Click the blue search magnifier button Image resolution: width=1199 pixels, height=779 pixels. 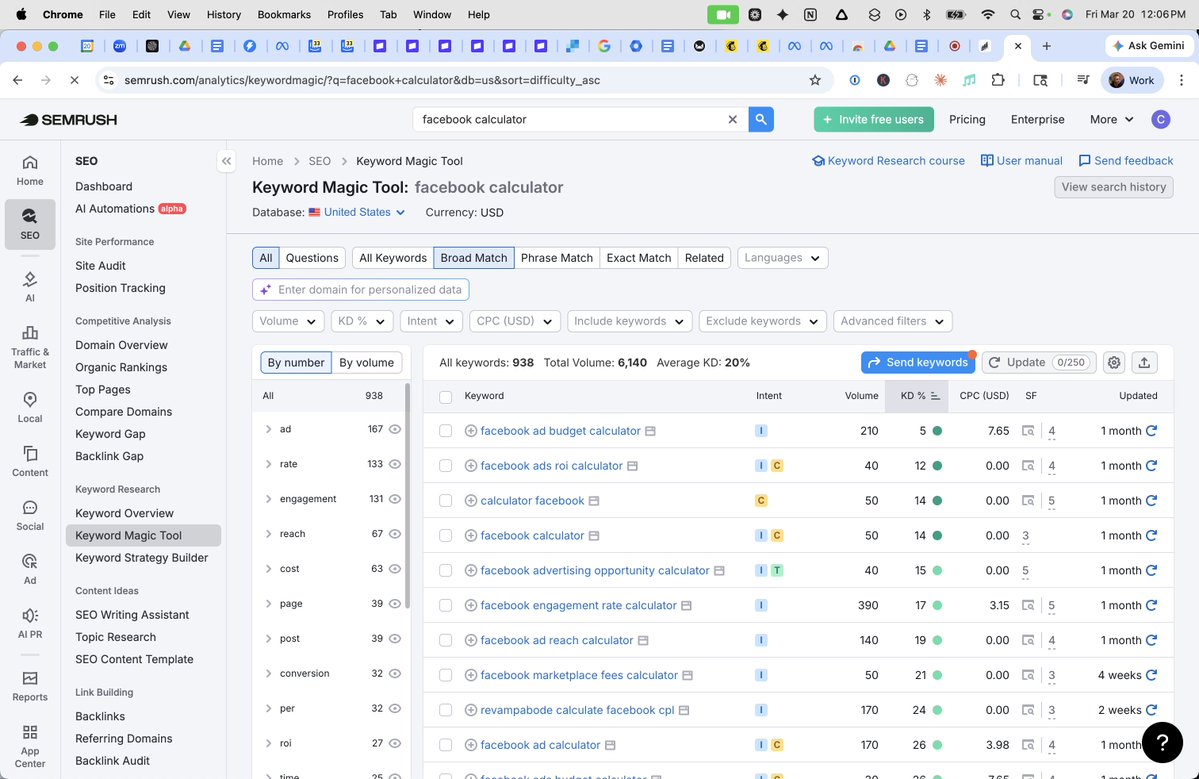click(761, 119)
